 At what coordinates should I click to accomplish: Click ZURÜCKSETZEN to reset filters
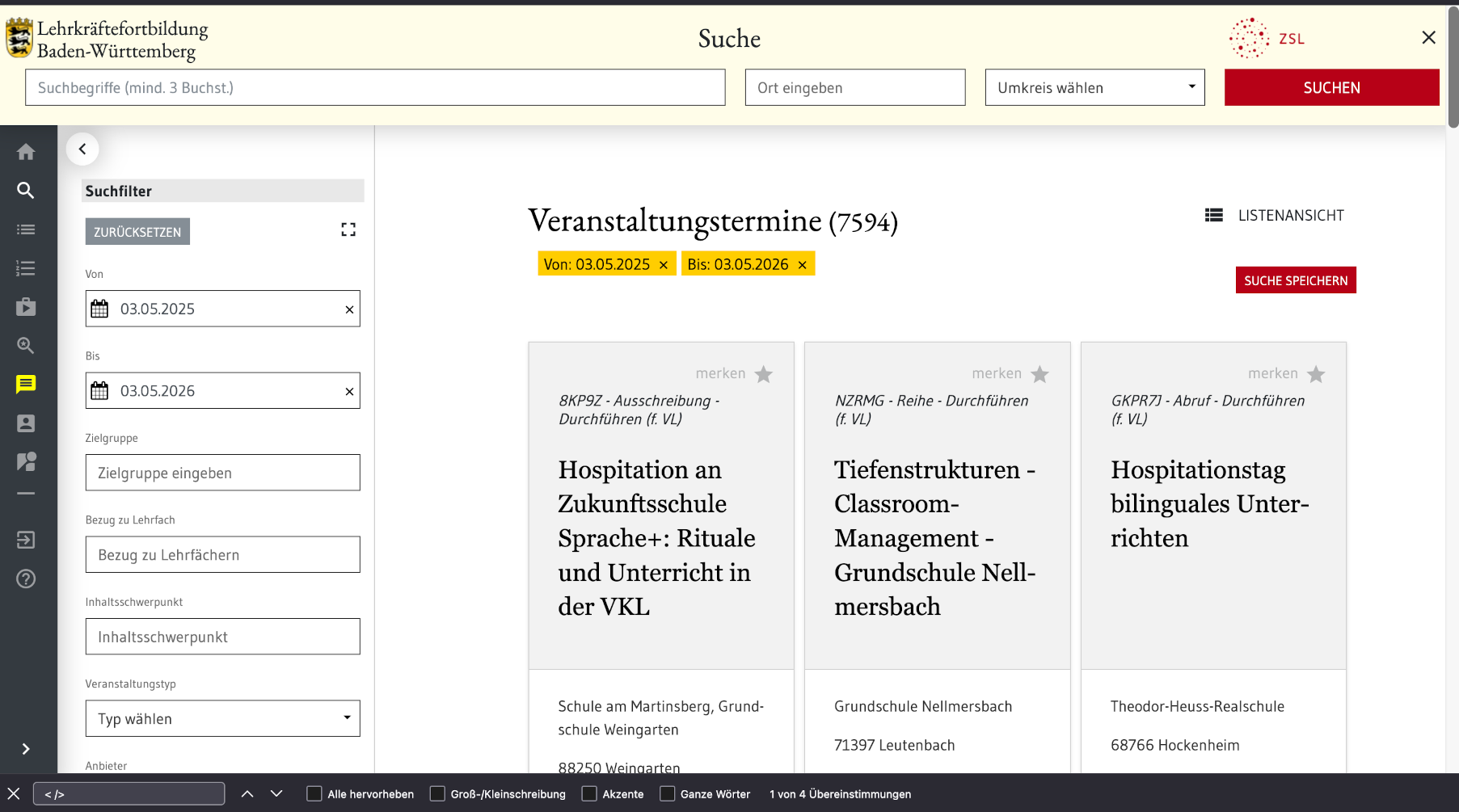pyautogui.click(x=137, y=232)
